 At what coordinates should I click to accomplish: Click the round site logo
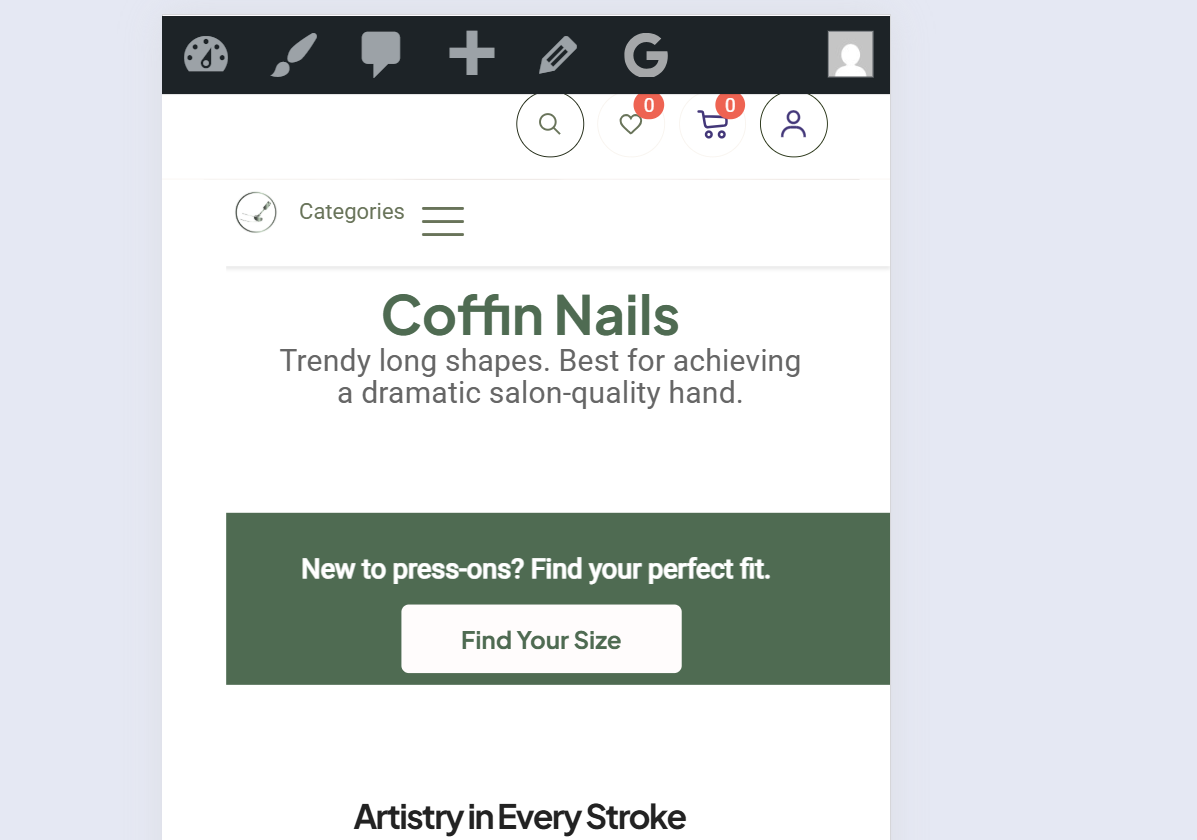click(x=256, y=212)
